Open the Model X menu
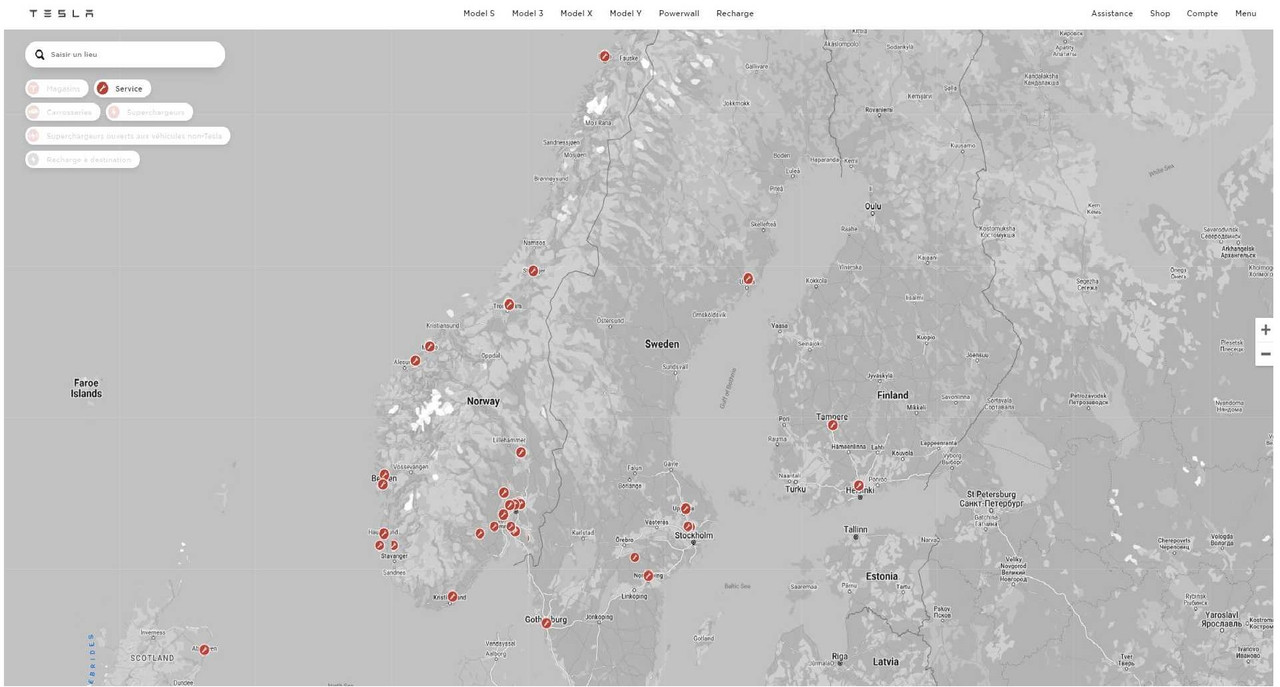This screenshot has height=687, width=1280. tap(576, 13)
